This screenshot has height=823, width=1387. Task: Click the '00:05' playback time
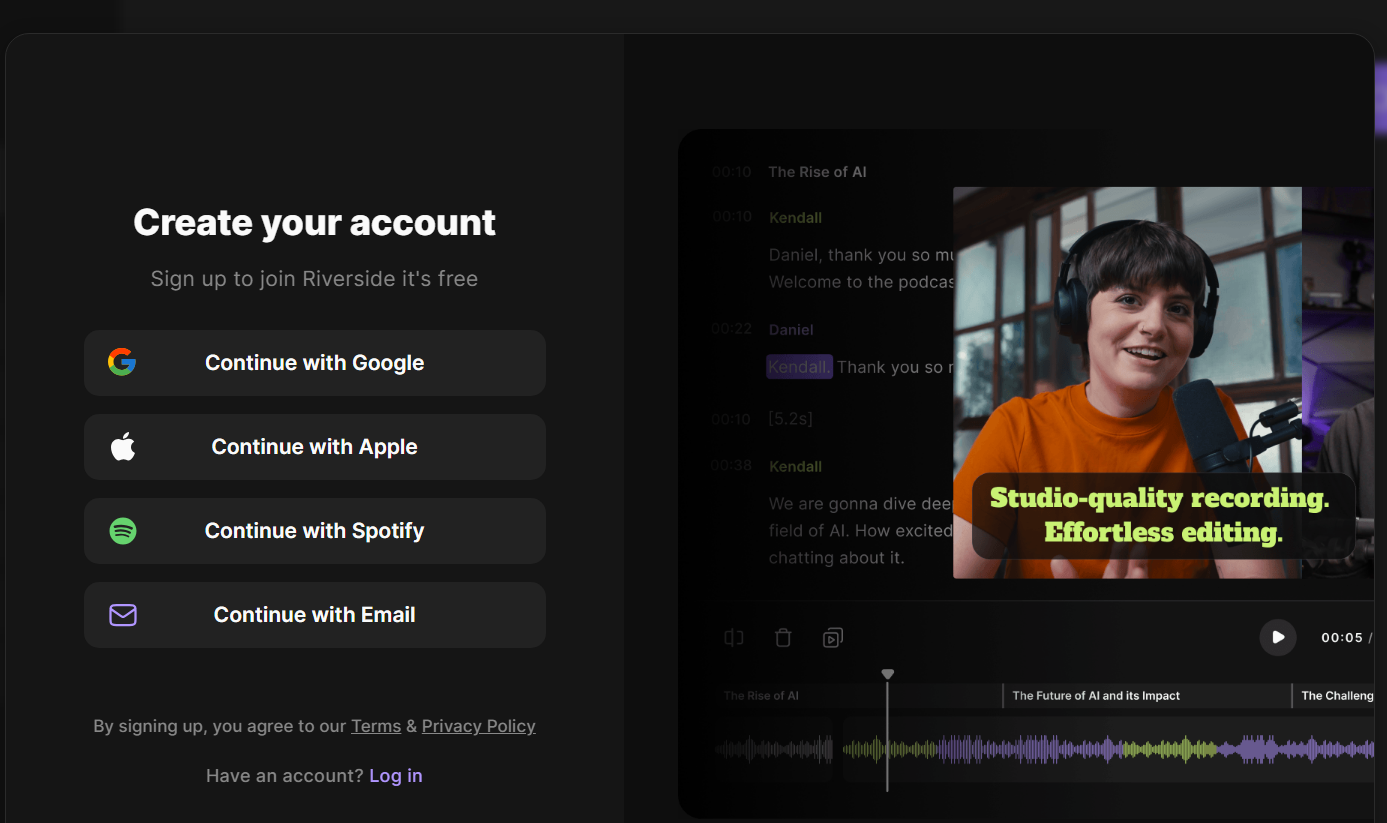[x=1342, y=638]
